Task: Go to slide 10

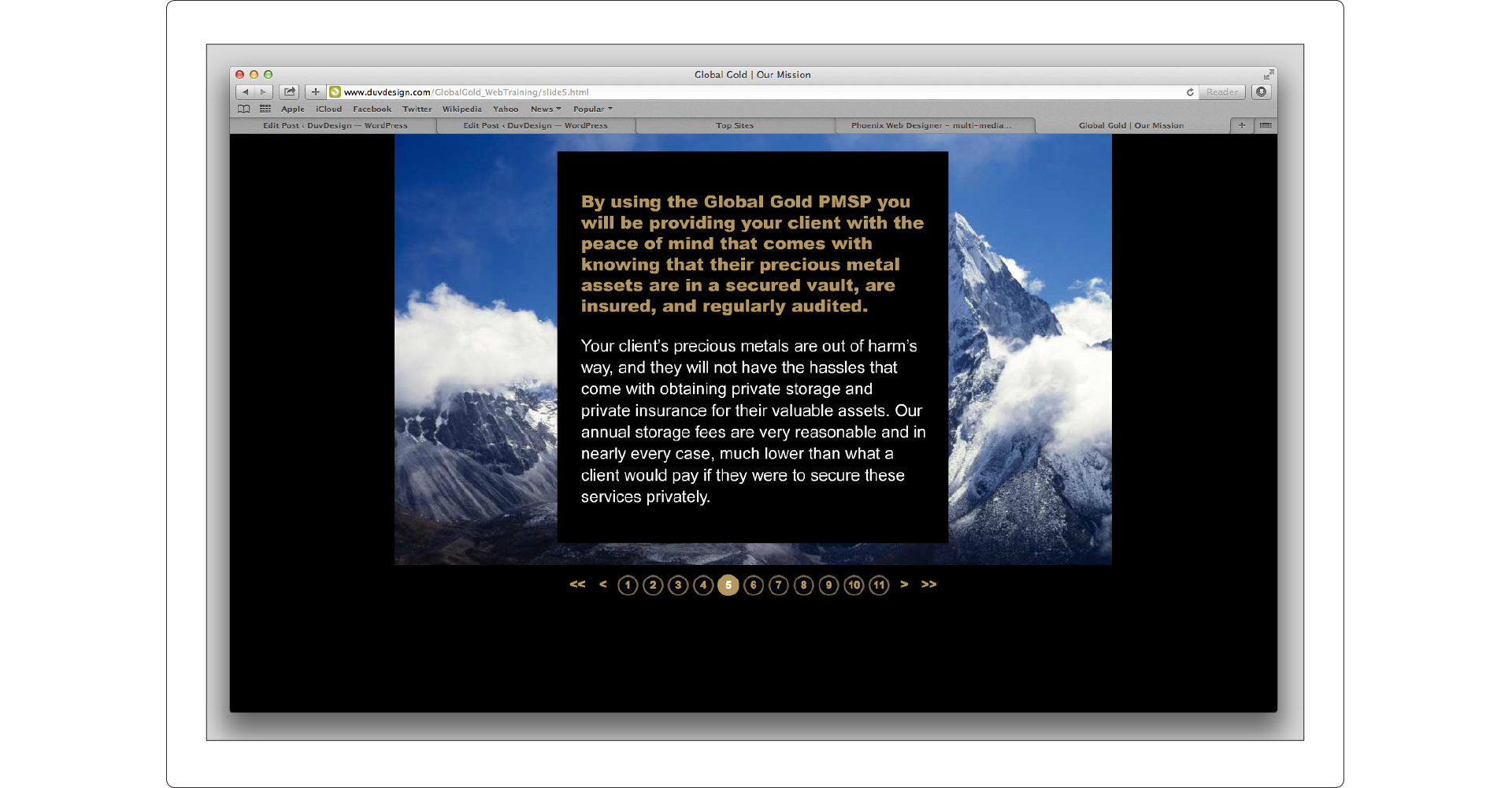Action: point(854,585)
